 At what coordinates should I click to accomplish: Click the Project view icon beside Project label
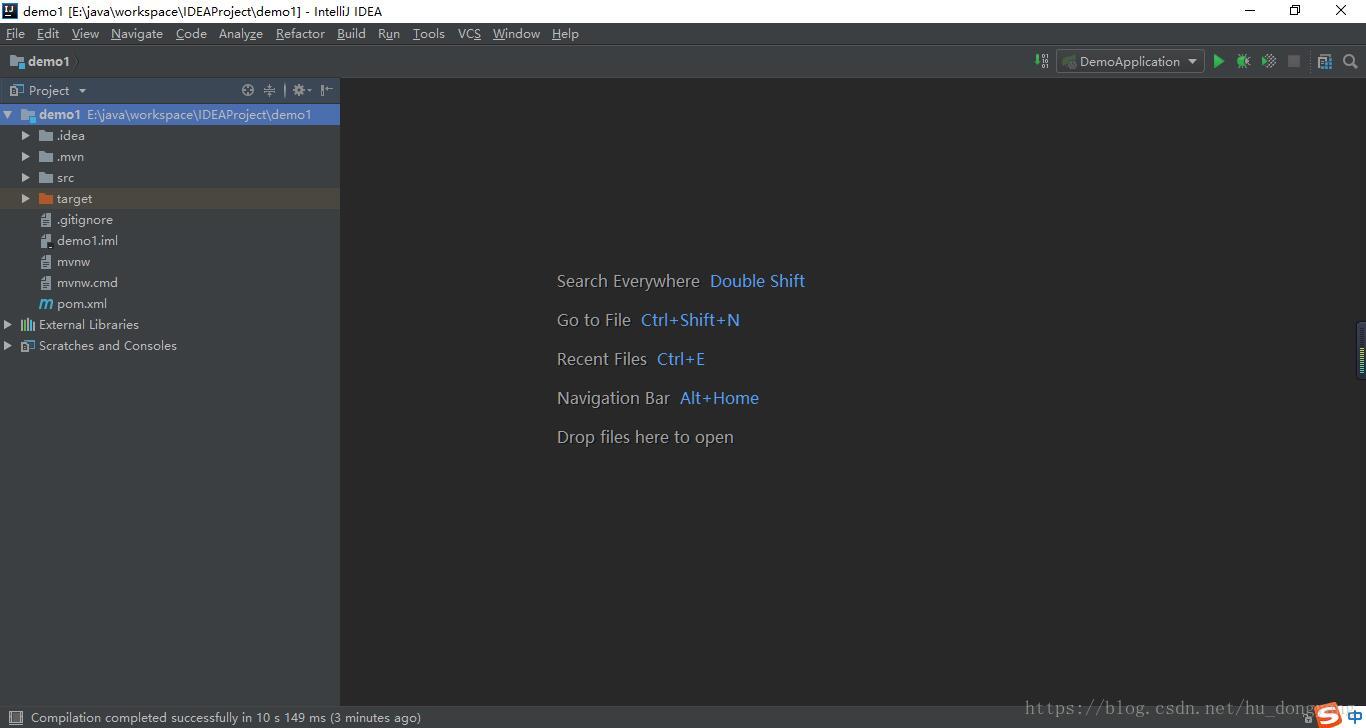pos(16,90)
